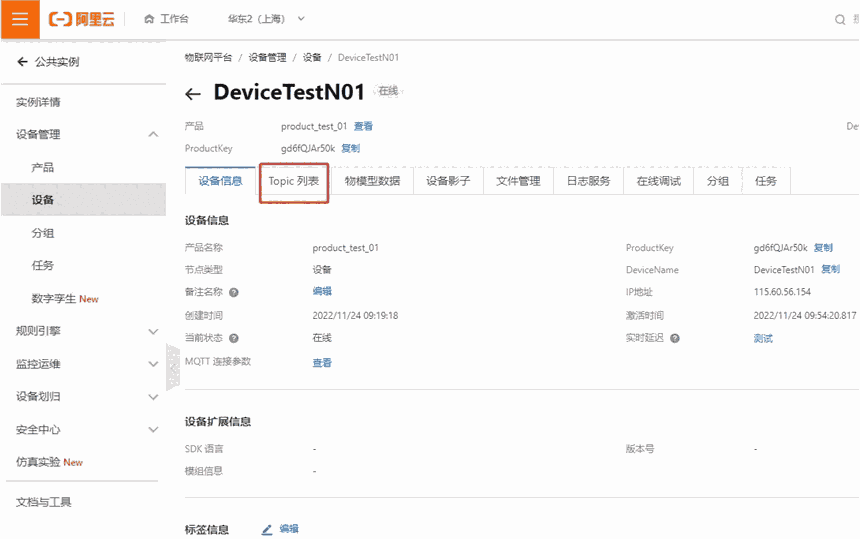Click 复制 link next to ProductKey header
This screenshot has width=860, height=539.
(350, 148)
